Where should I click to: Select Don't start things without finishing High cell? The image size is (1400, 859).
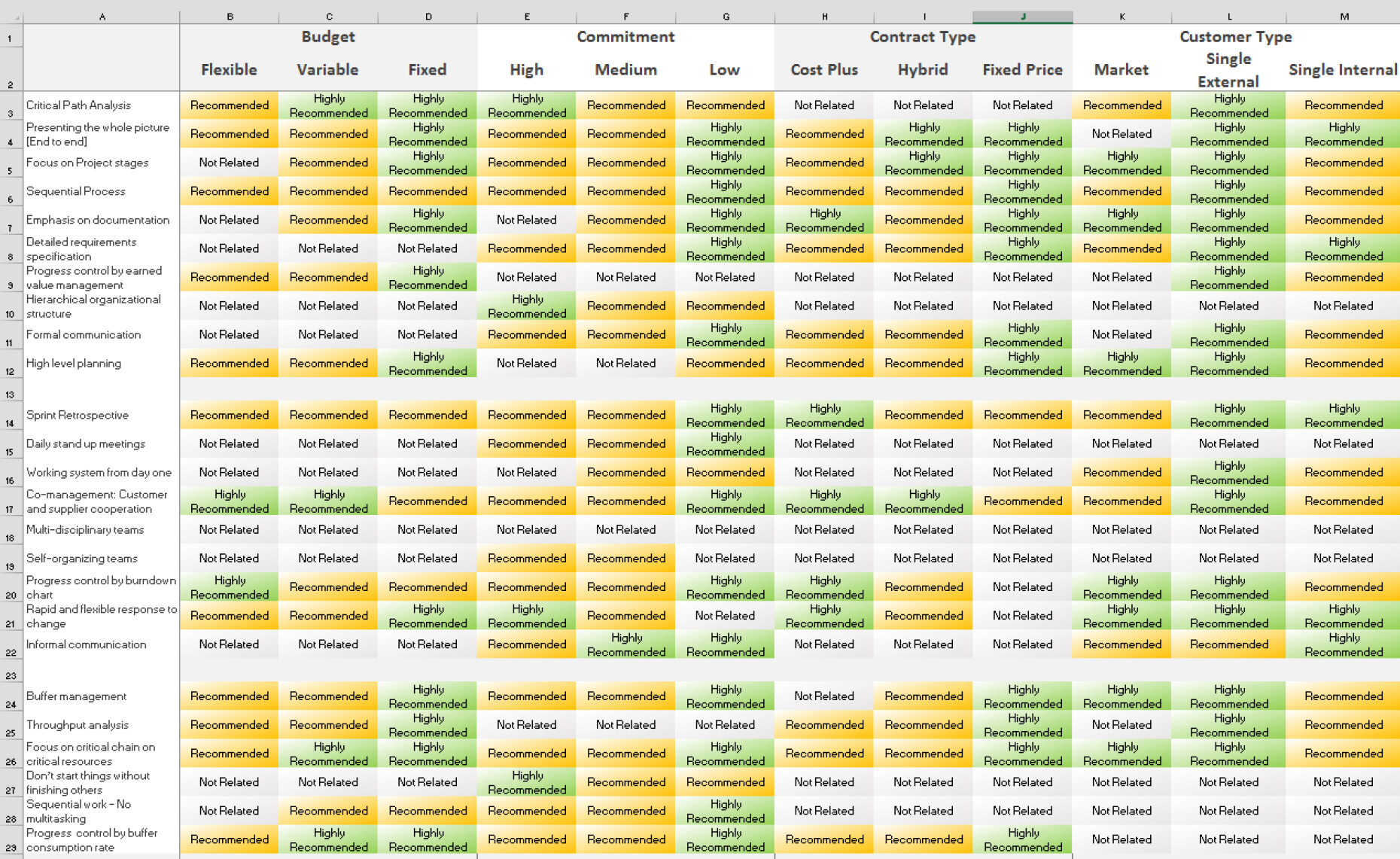pyautogui.click(x=526, y=781)
